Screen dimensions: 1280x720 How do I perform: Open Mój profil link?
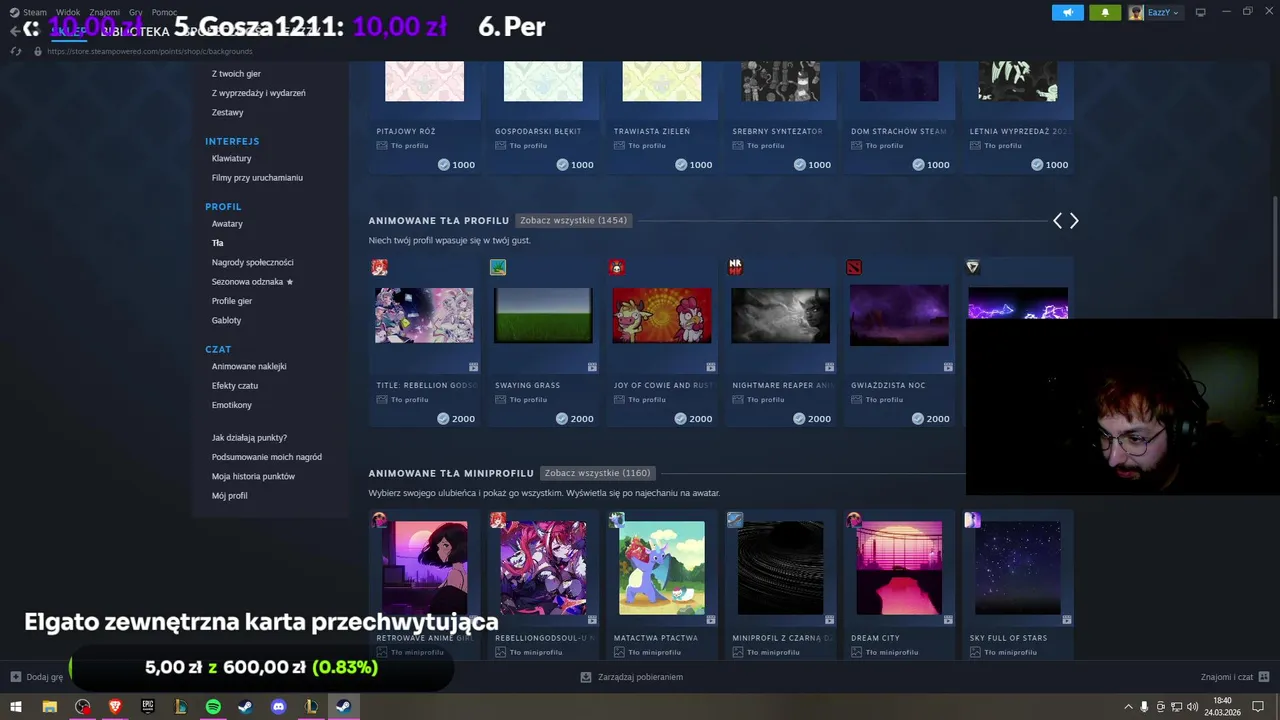tap(229, 496)
